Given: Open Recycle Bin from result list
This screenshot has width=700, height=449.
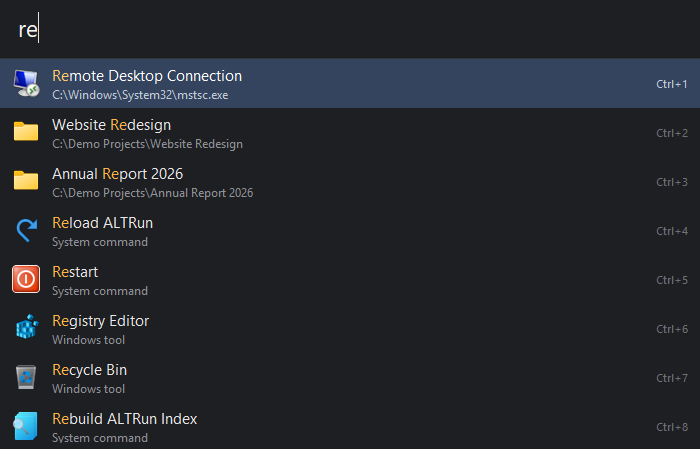Looking at the screenshot, I should click(350, 378).
